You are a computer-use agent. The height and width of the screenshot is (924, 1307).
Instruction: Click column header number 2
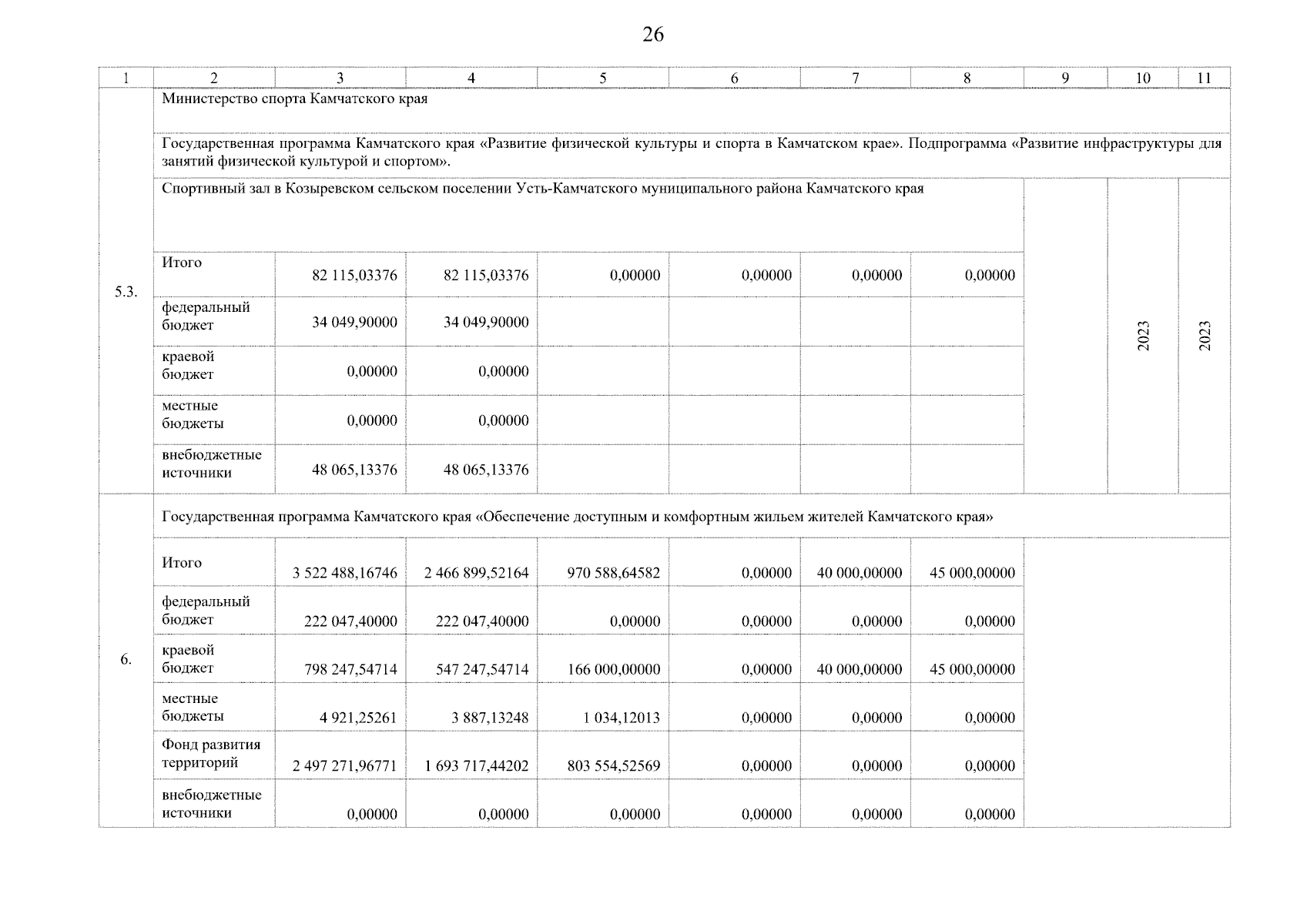[x=214, y=78]
